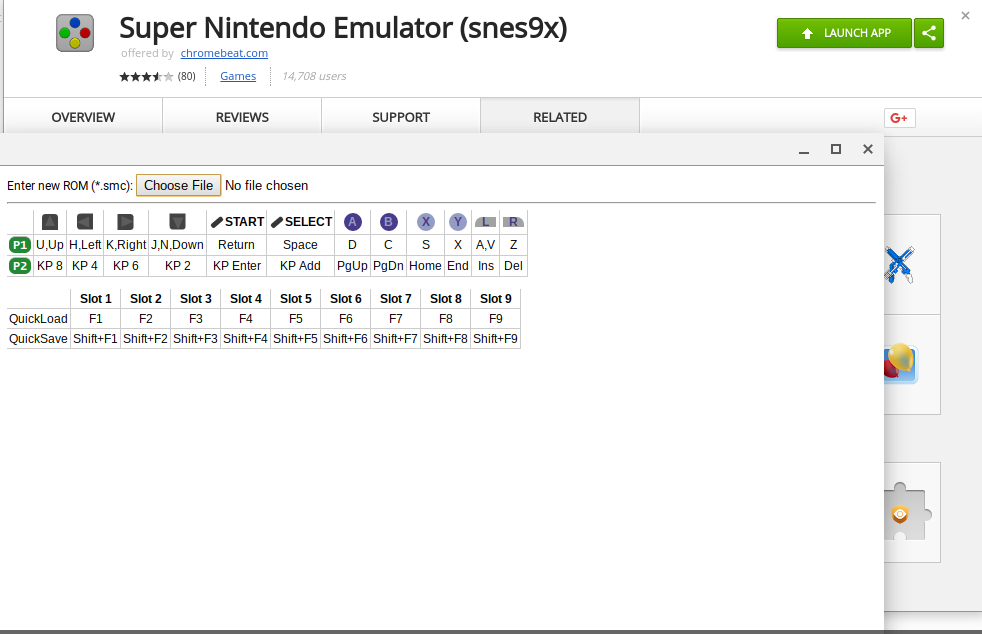982x634 pixels.
Task: Click the 'Ins' mapping cell
Action: click(485, 266)
